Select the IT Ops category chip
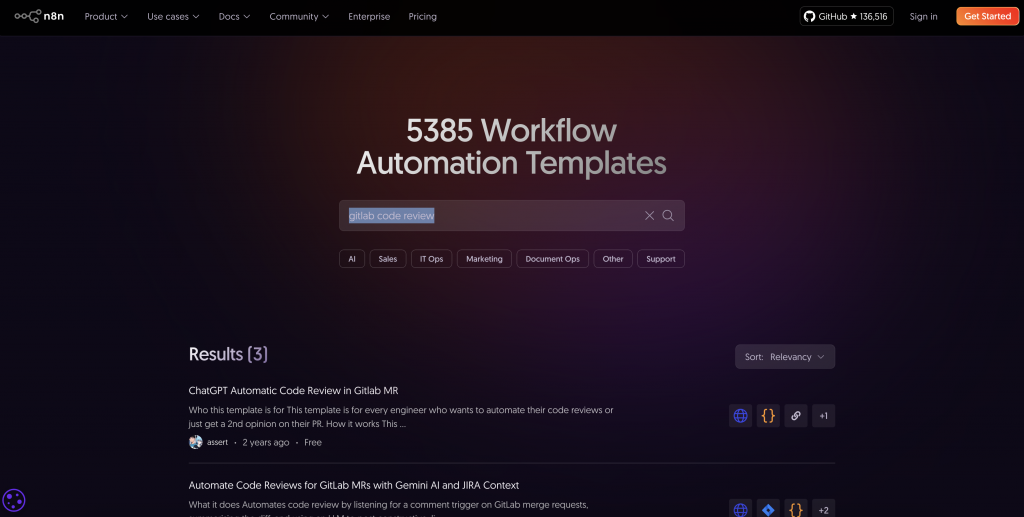Viewport: 1024px width, 517px height. click(432, 258)
